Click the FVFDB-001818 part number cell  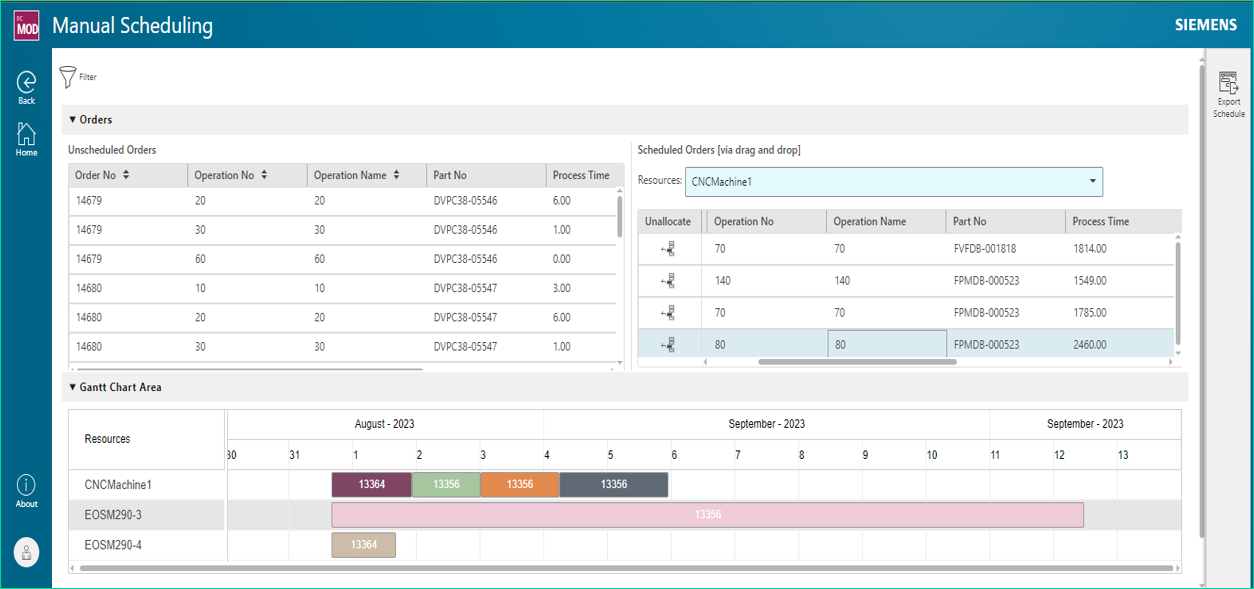pyautogui.click(x=1006, y=249)
